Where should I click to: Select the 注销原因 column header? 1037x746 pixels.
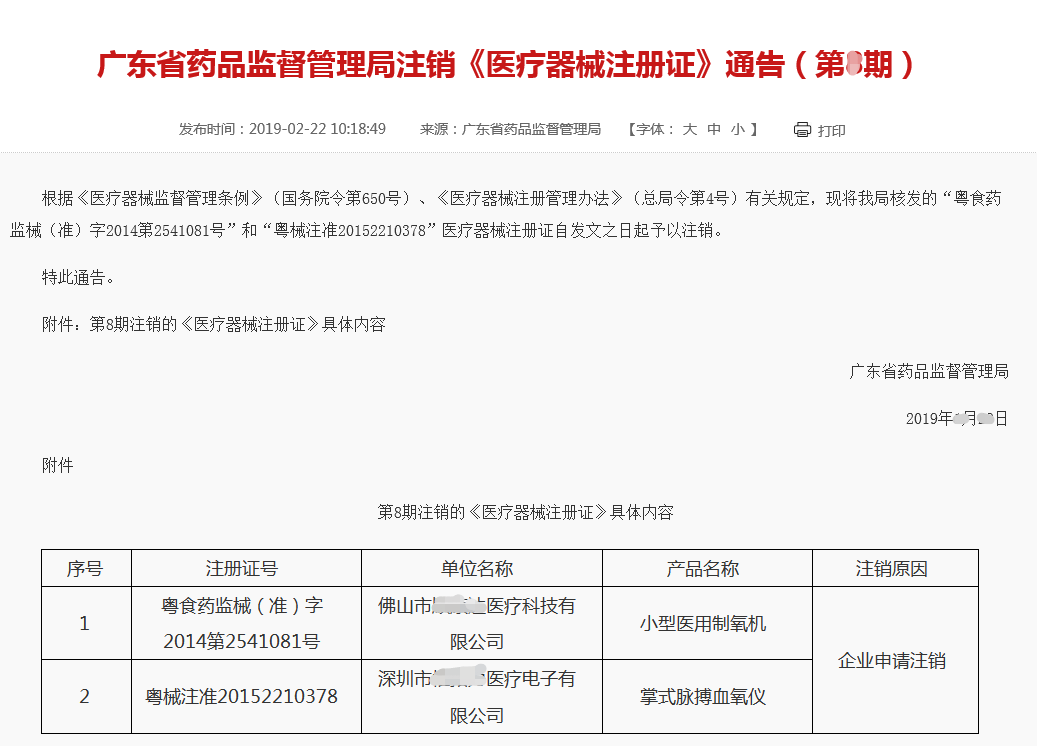(891, 568)
